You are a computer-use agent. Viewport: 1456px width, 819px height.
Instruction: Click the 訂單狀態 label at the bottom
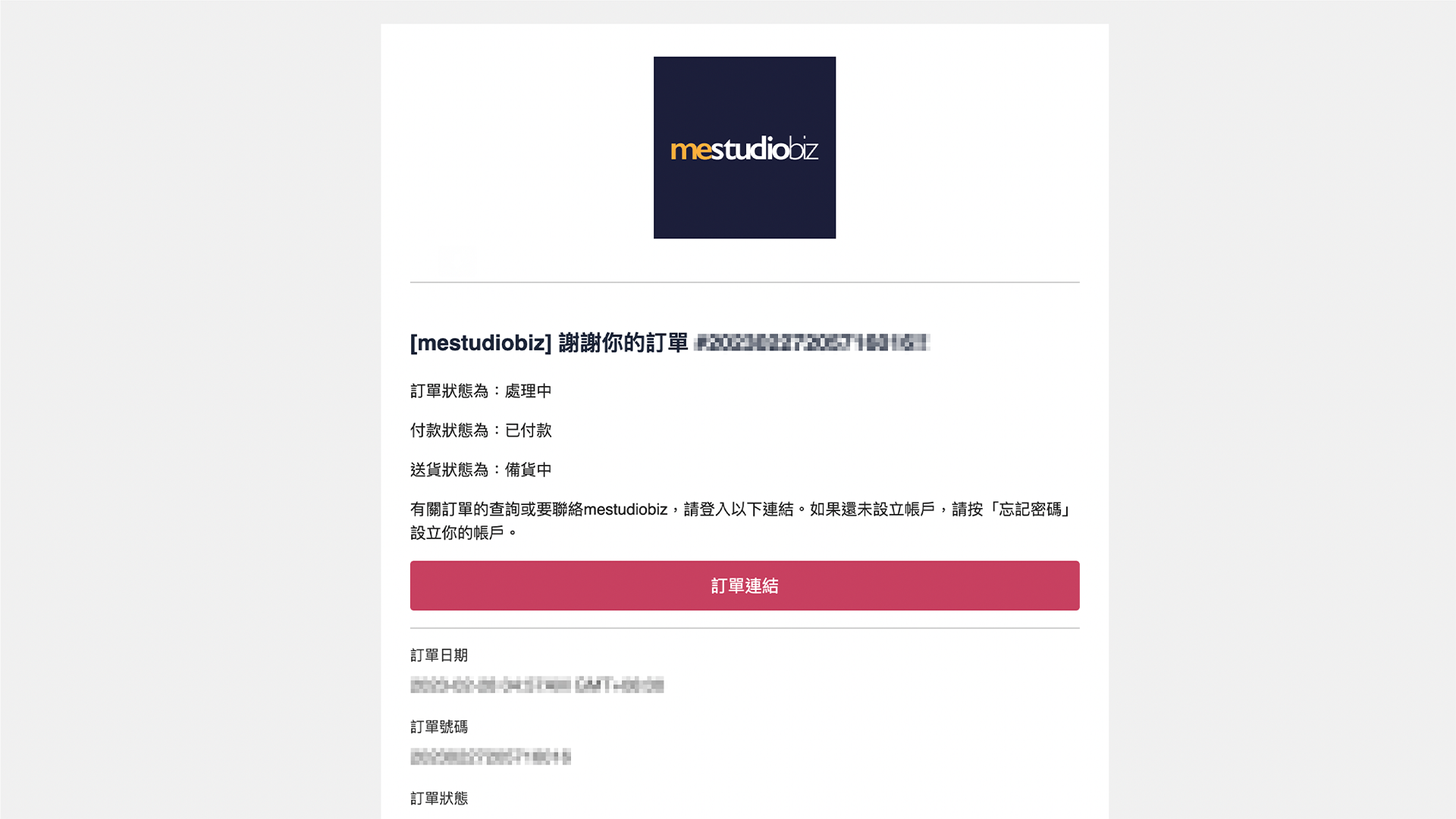[439, 799]
